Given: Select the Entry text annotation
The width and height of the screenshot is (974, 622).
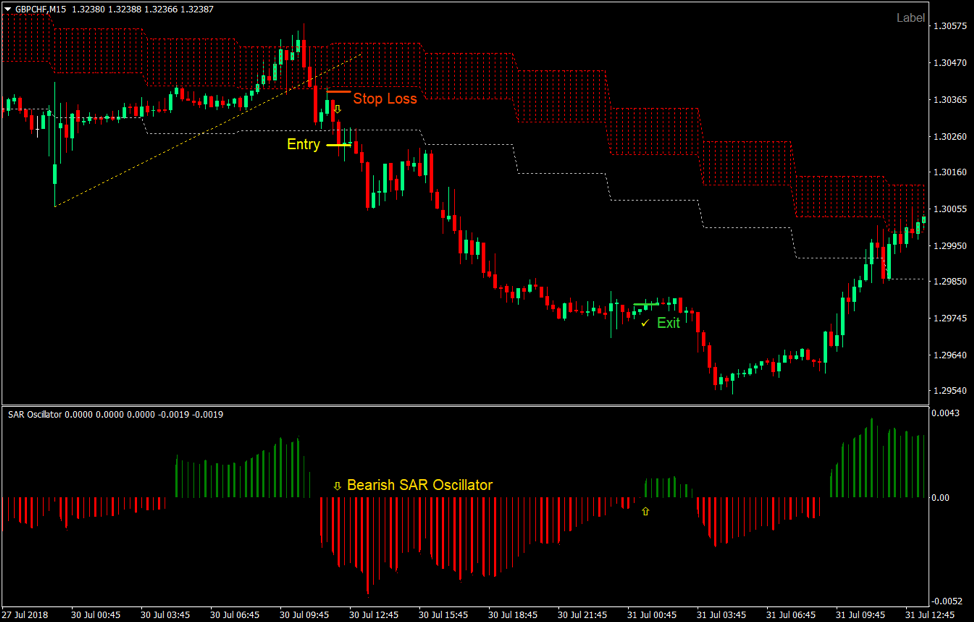Looking at the screenshot, I should [x=305, y=145].
